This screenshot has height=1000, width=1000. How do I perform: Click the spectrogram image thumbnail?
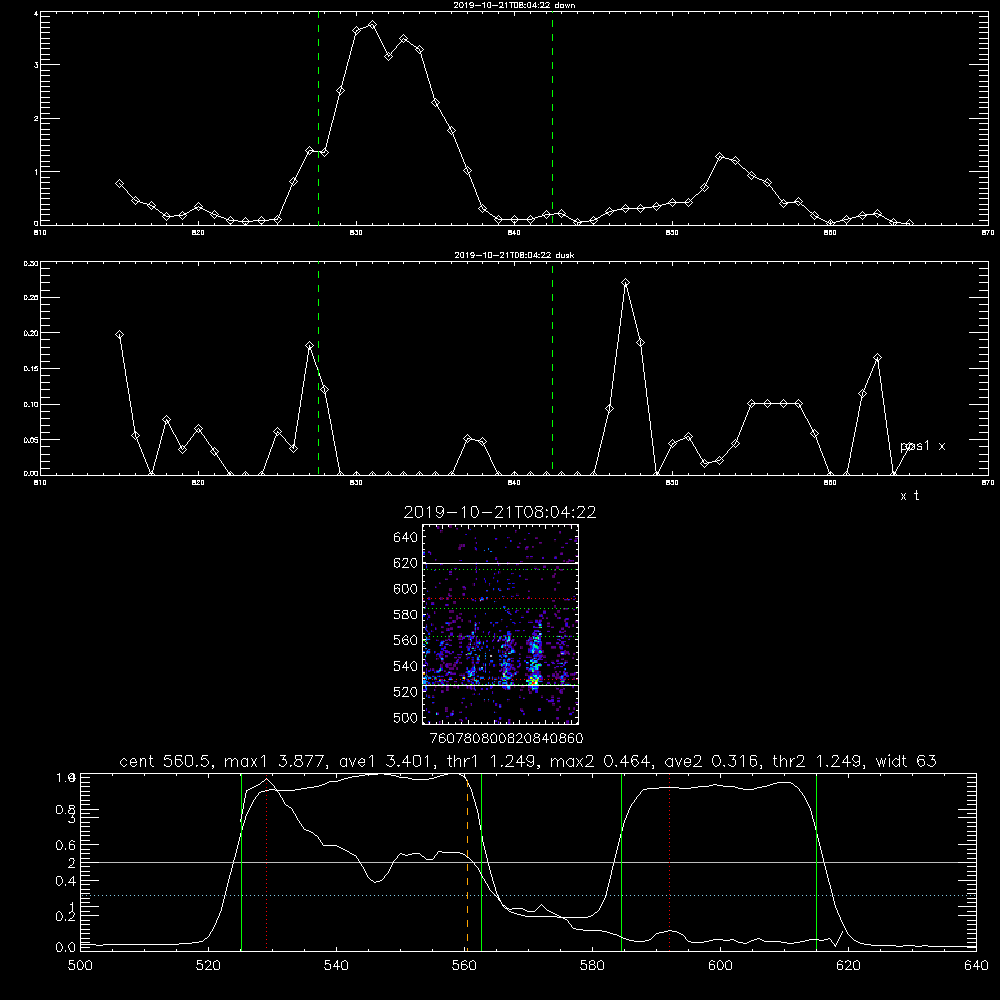point(501,624)
